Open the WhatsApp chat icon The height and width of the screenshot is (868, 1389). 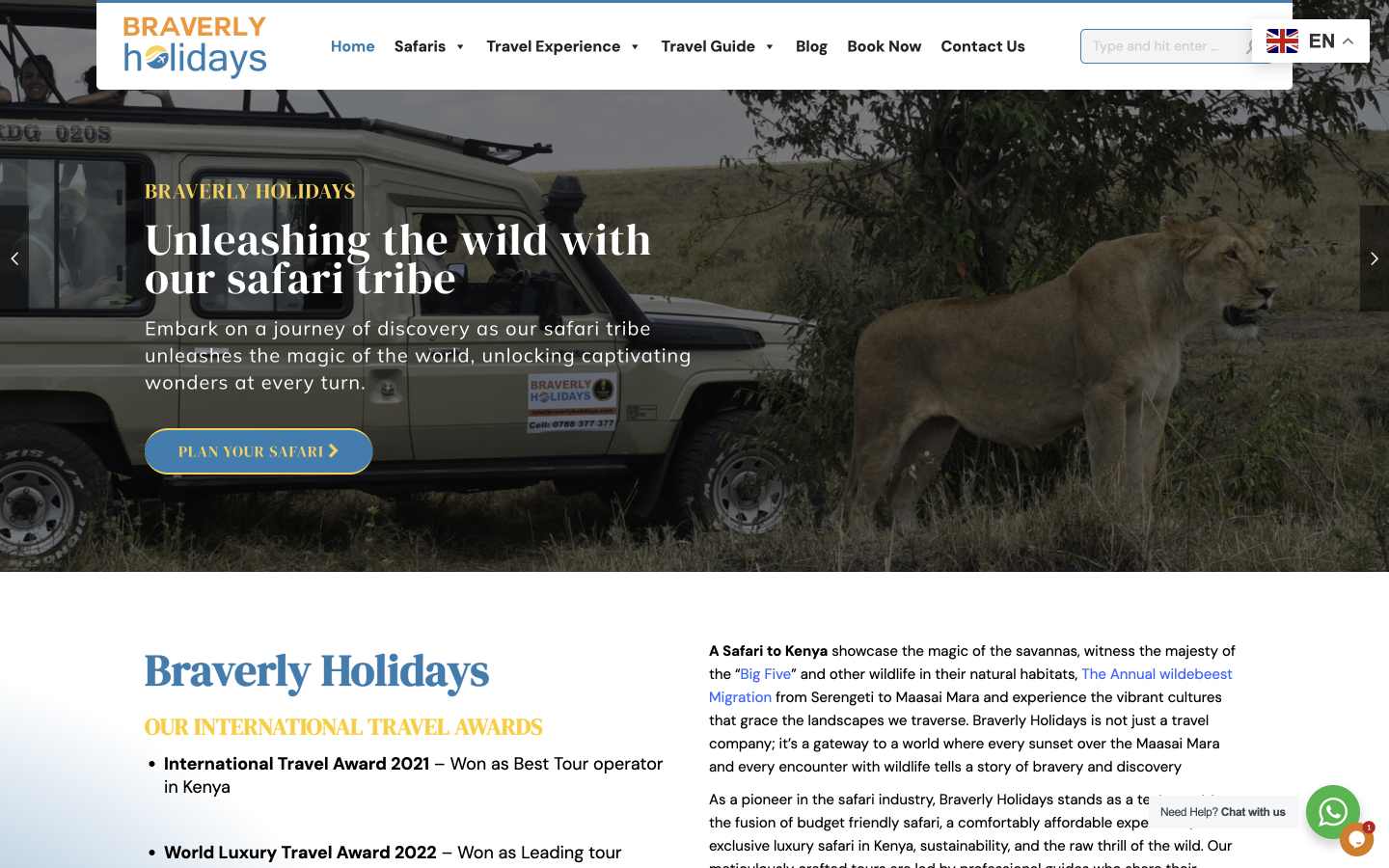click(x=1332, y=812)
